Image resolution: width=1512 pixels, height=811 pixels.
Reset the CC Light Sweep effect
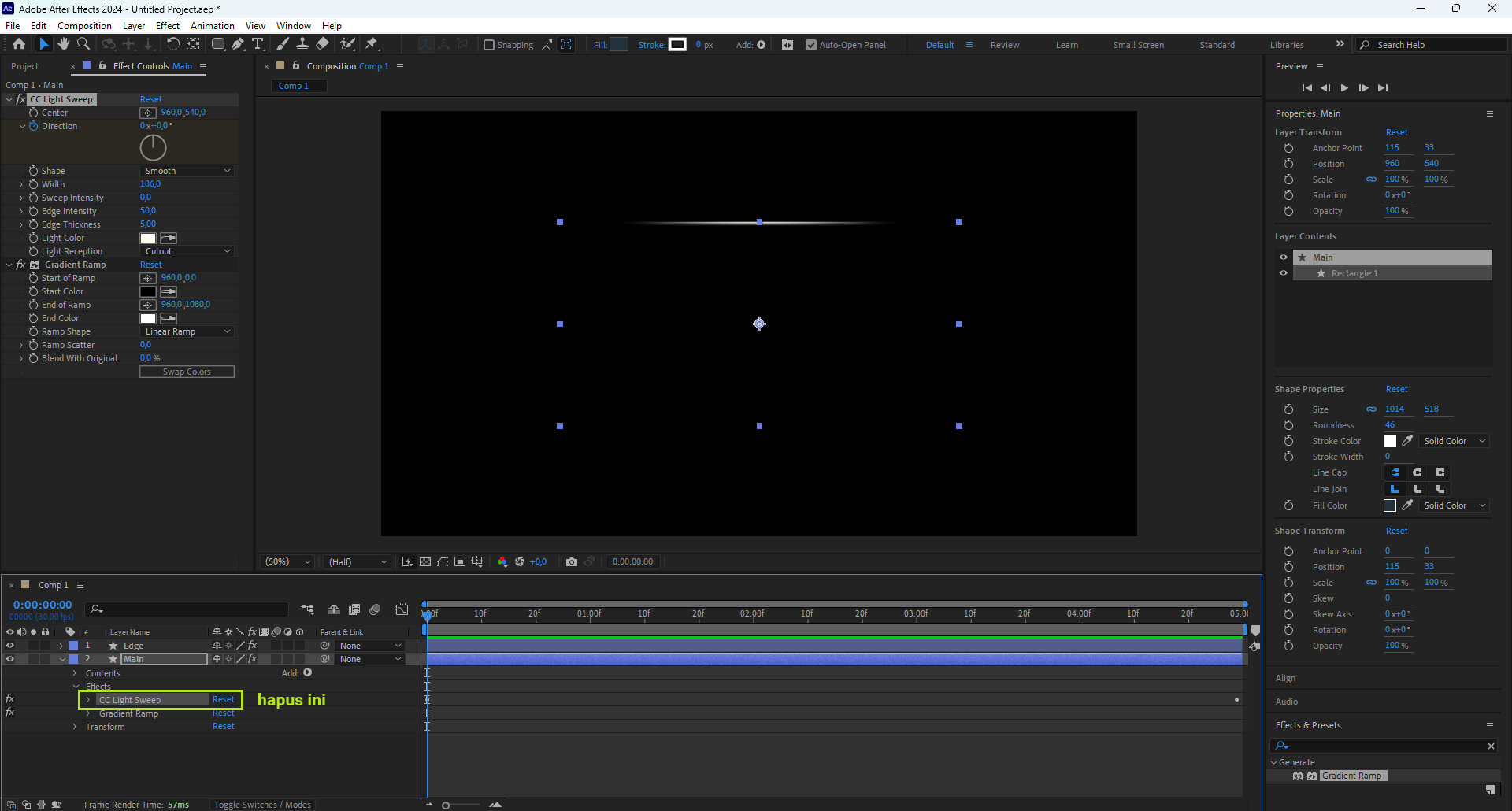150,99
